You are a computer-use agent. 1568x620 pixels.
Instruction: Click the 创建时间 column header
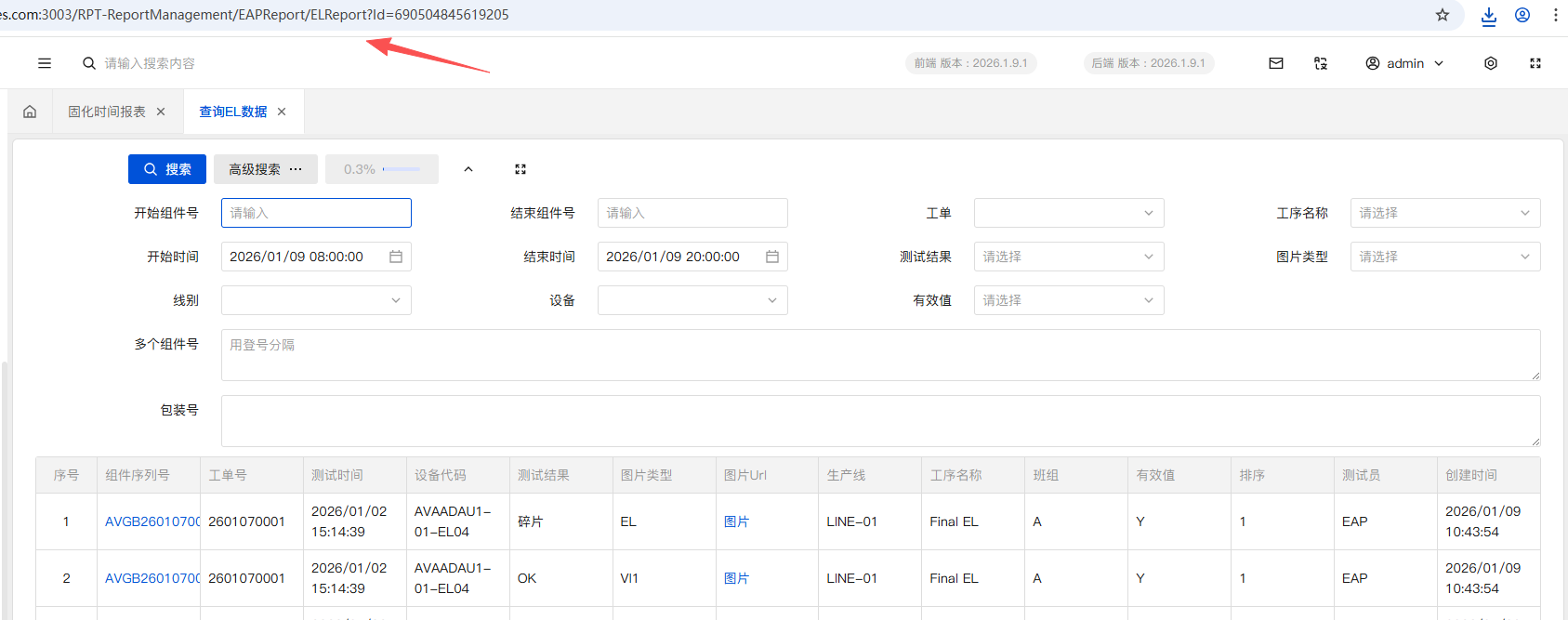(x=1489, y=475)
